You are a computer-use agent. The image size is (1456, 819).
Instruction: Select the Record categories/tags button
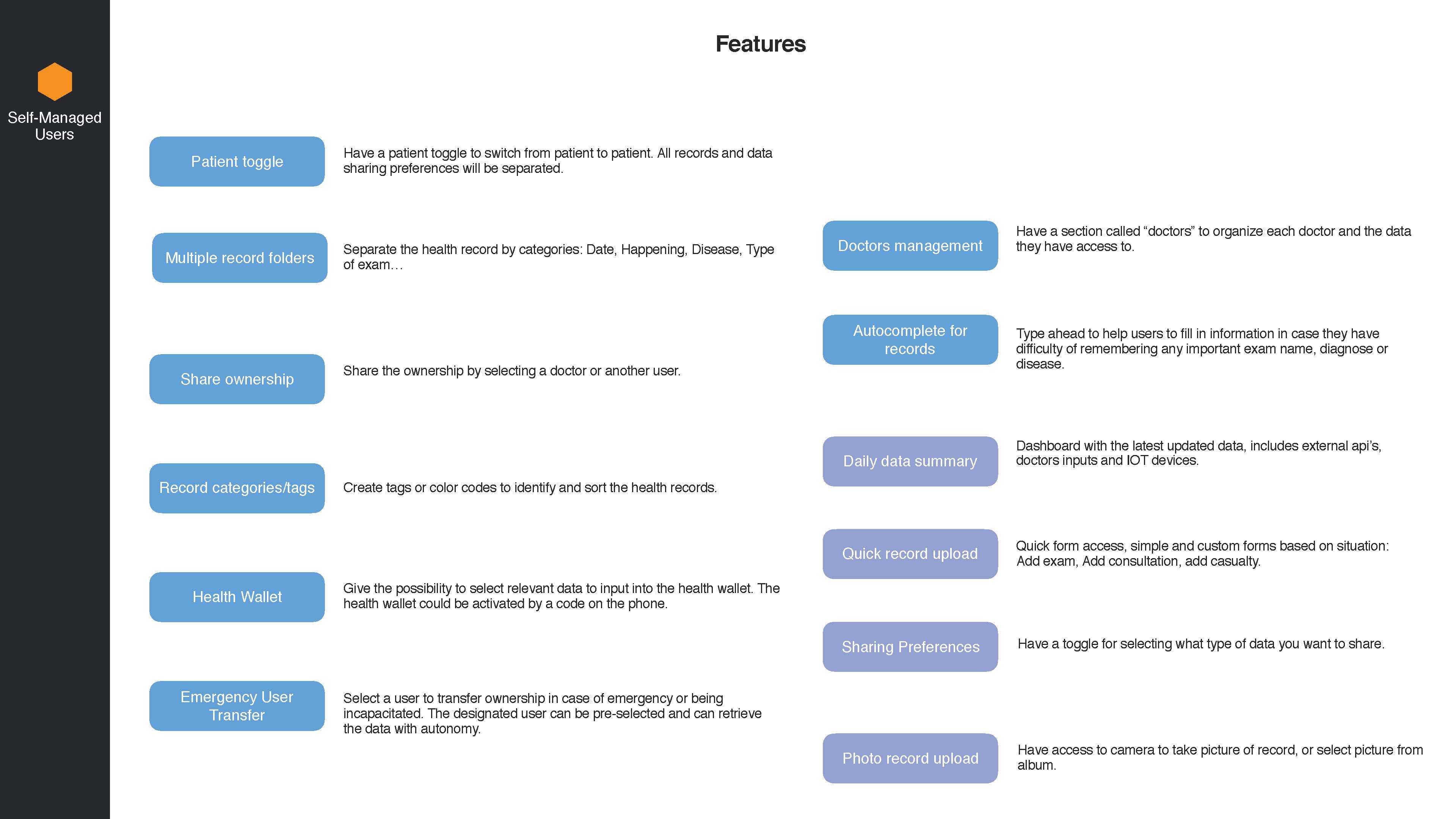(237, 488)
